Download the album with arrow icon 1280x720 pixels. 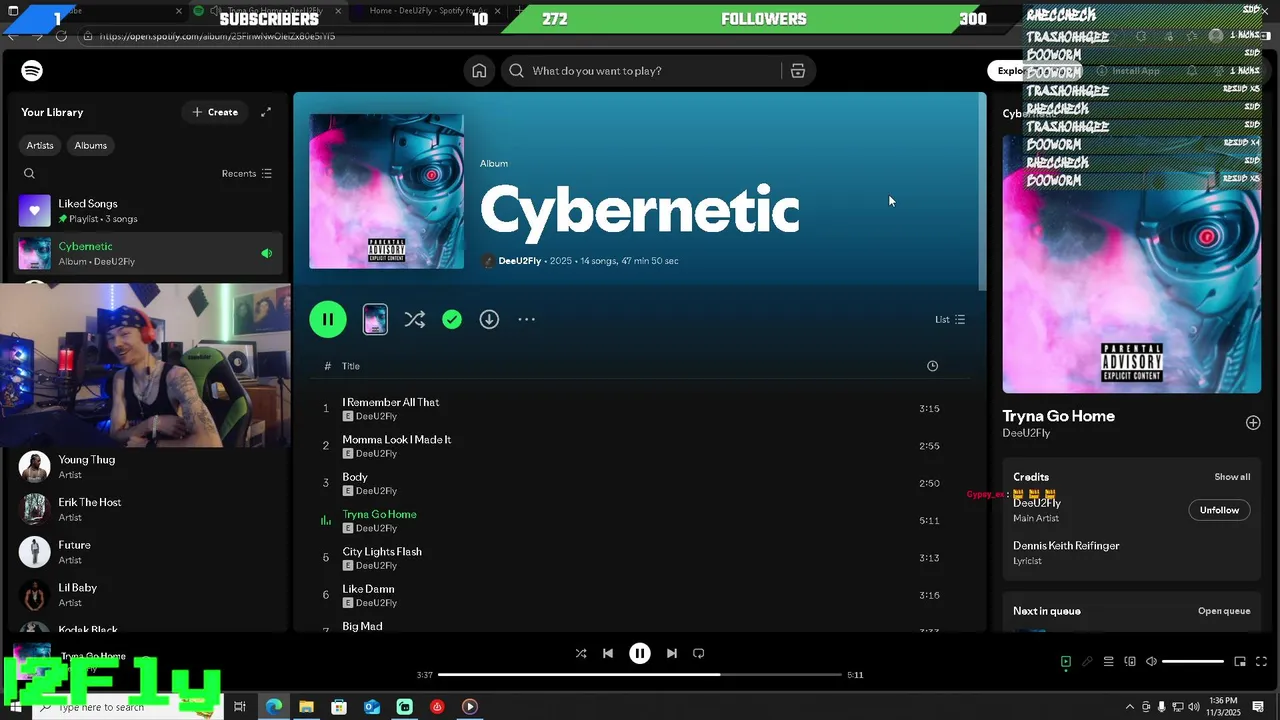pos(489,319)
